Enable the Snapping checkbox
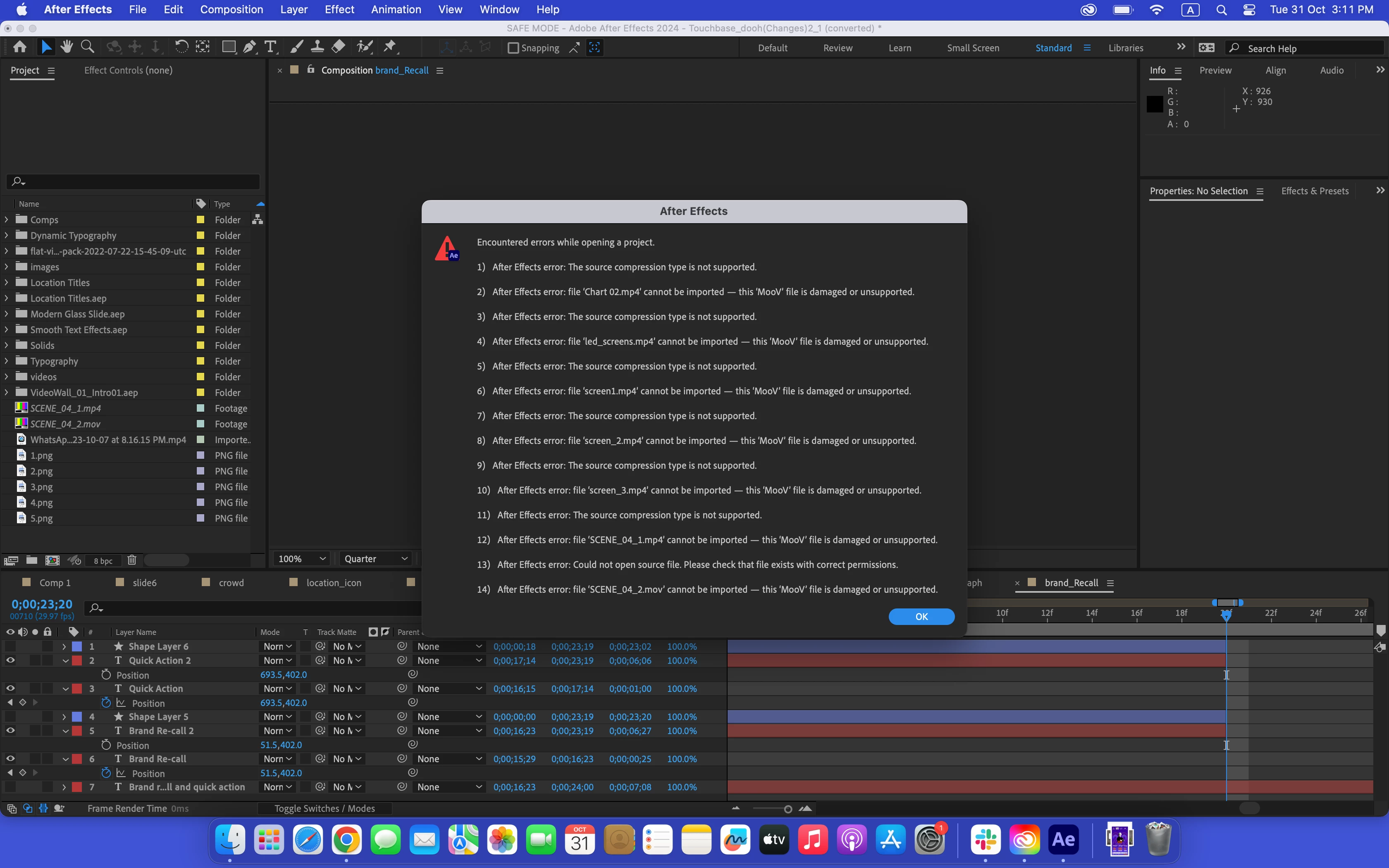Image resolution: width=1389 pixels, height=868 pixels. [x=513, y=48]
